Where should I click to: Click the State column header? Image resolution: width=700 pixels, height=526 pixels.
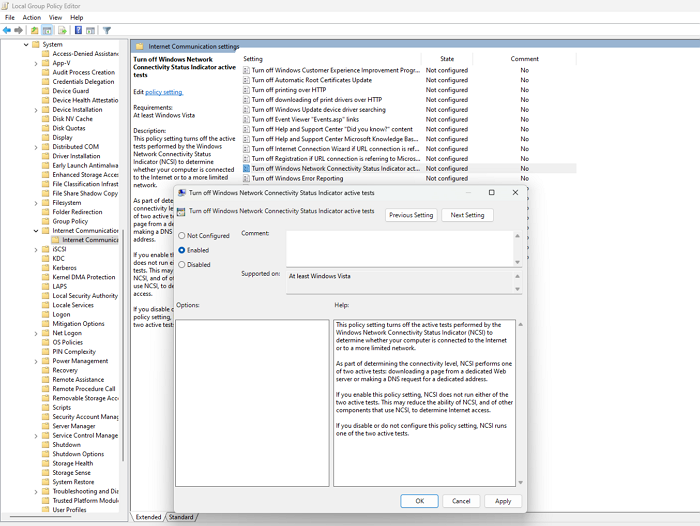[447, 59]
